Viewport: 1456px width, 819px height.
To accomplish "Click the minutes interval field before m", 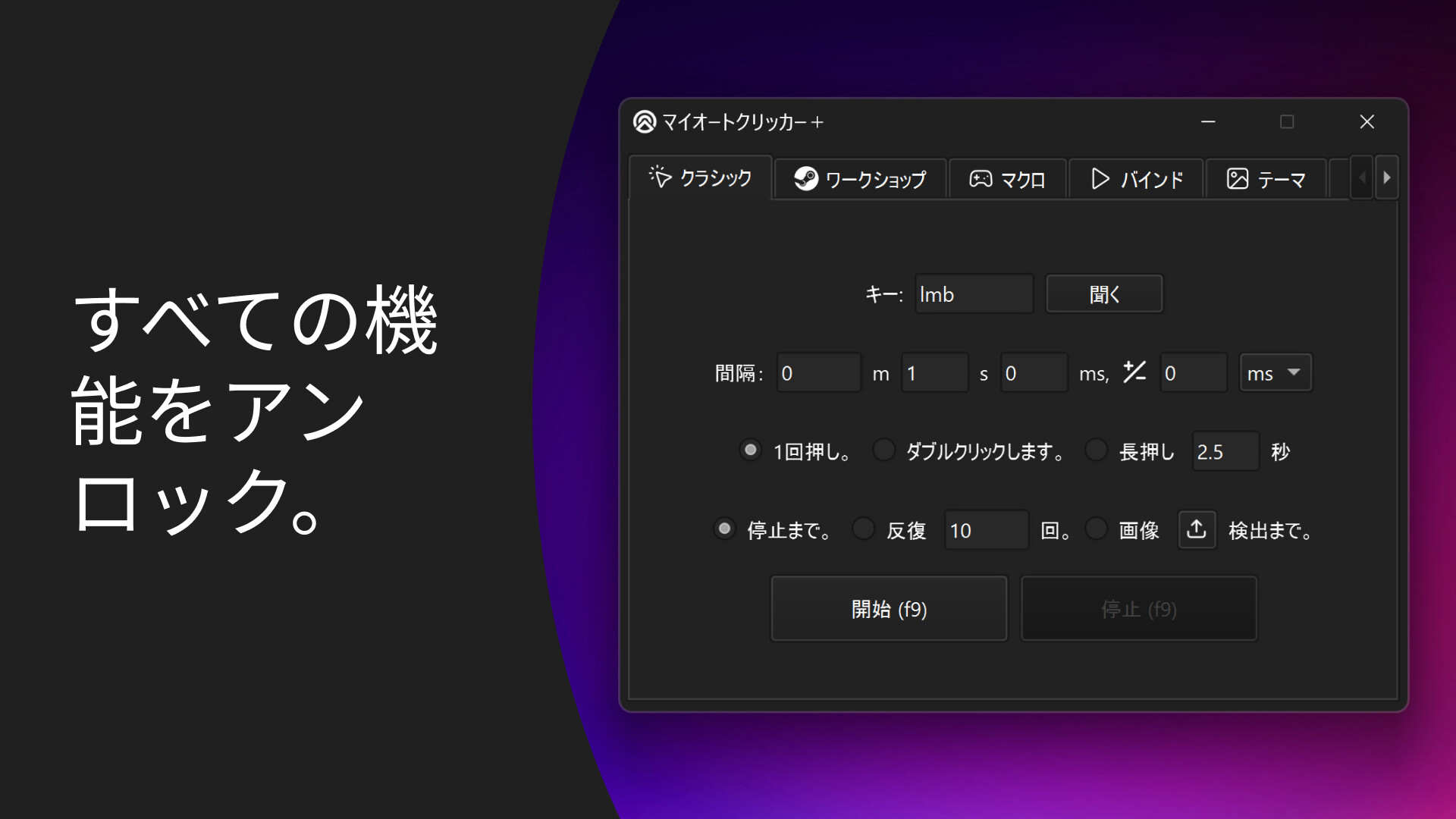I will coord(819,372).
